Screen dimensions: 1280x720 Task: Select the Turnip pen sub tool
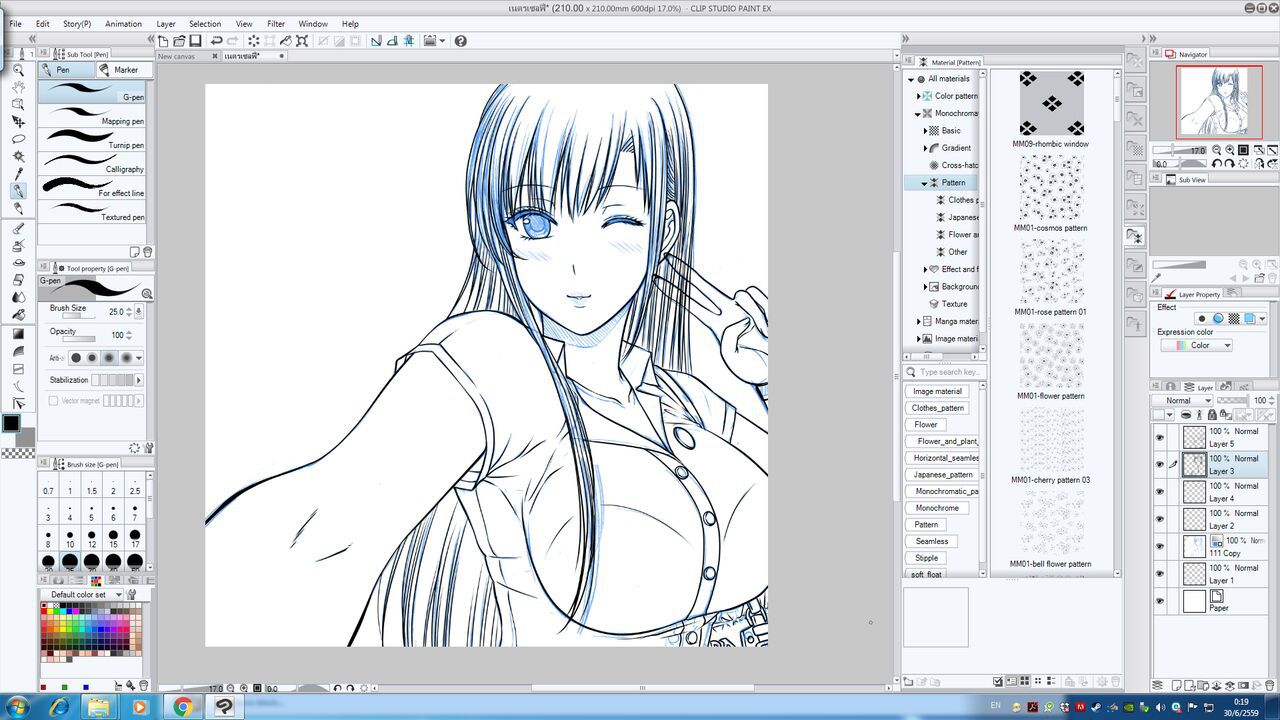coord(92,139)
